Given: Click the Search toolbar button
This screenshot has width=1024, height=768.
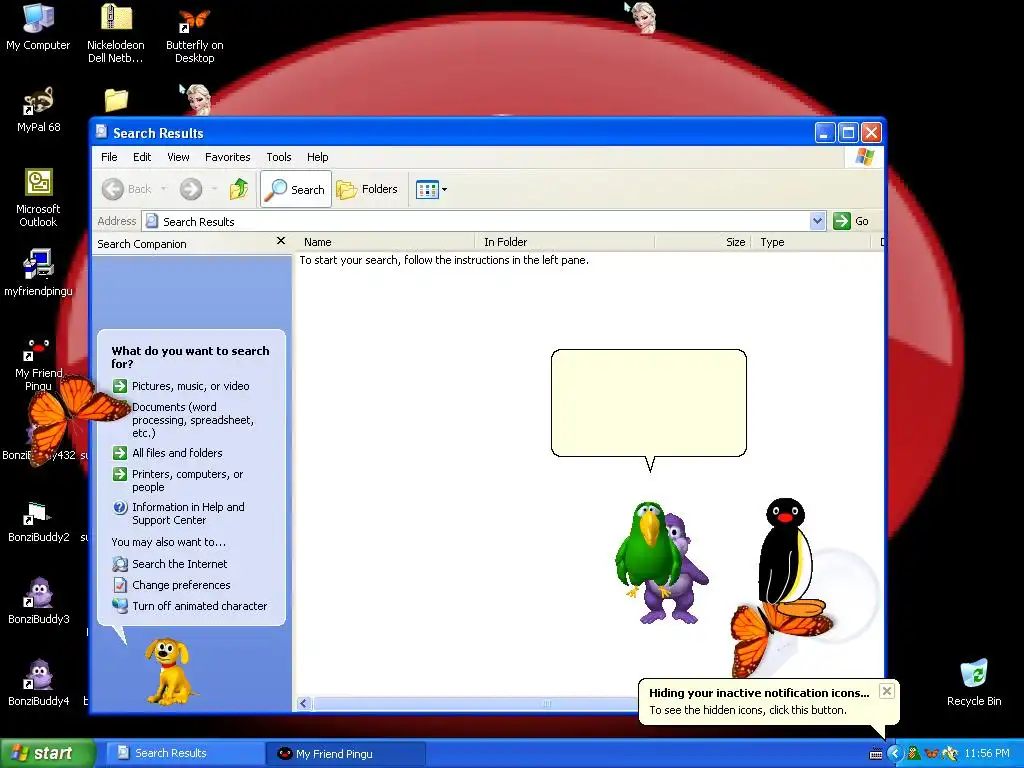Looking at the screenshot, I should 296,189.
